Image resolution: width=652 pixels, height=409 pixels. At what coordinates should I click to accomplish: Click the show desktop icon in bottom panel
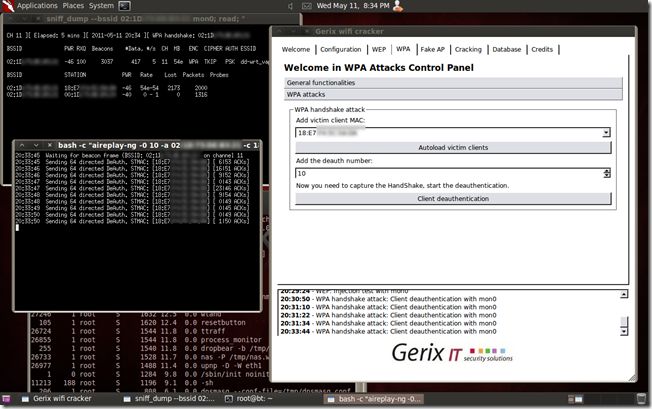point(6,399)
